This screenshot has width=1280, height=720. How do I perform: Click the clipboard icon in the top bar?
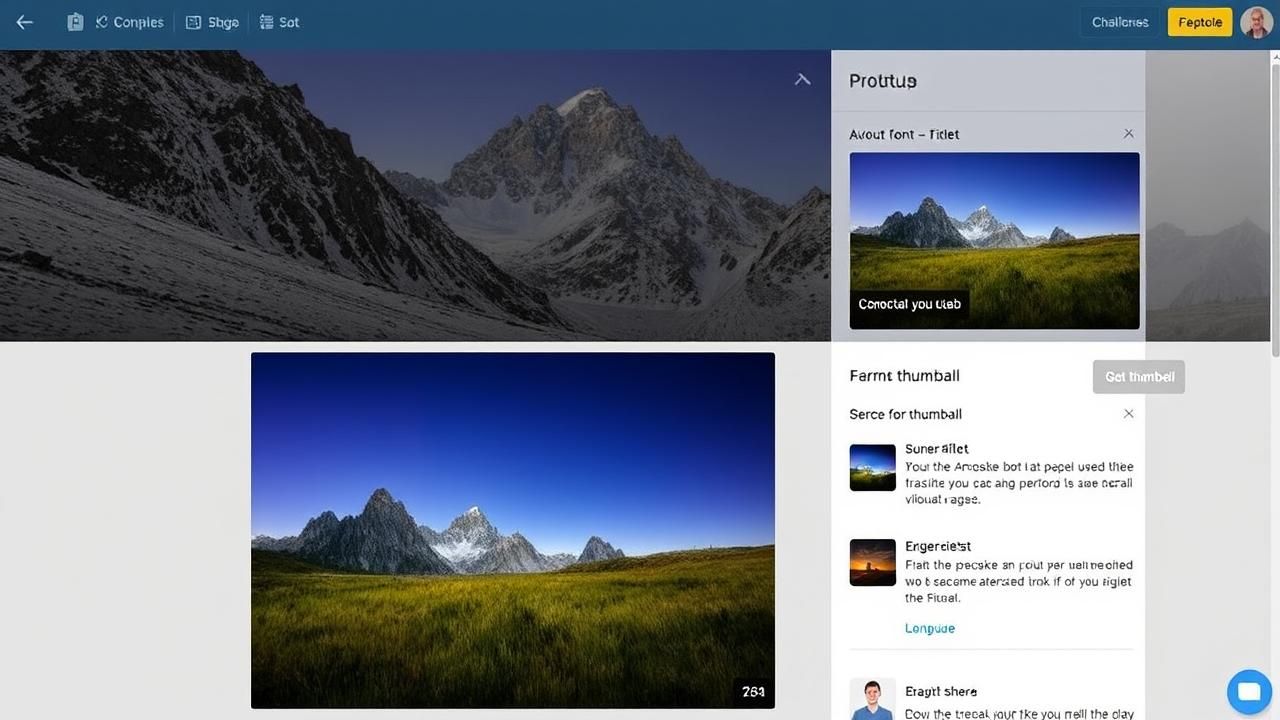click(x=75, y=22)
